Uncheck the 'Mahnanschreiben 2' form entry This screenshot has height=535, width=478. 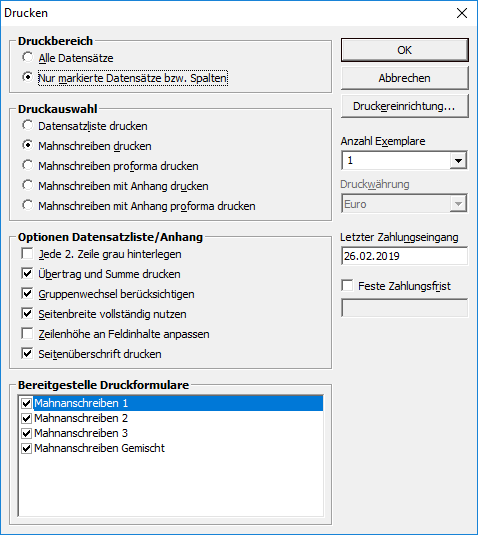(x=27, y=418)
